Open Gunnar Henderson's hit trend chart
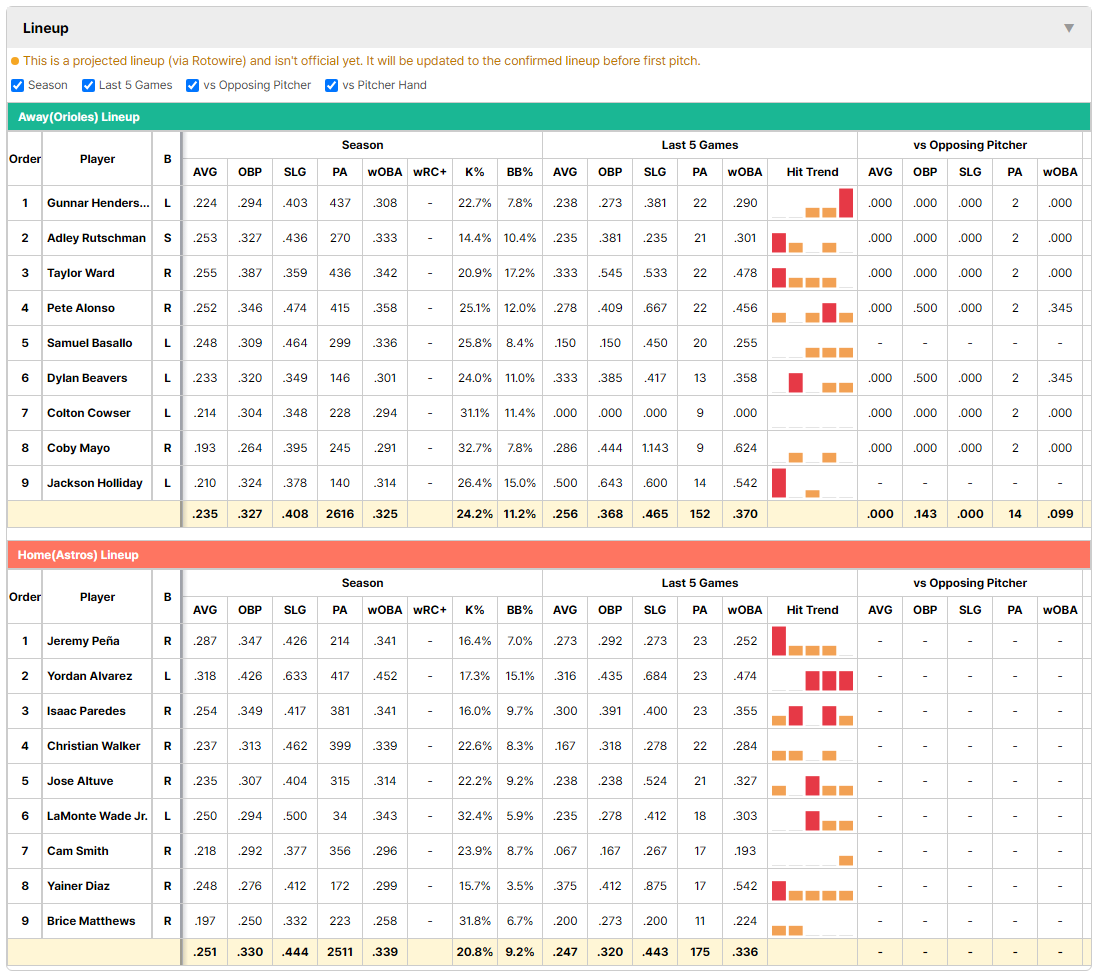The height and width of the screenshot is (977, 1098). pos(812,203)
